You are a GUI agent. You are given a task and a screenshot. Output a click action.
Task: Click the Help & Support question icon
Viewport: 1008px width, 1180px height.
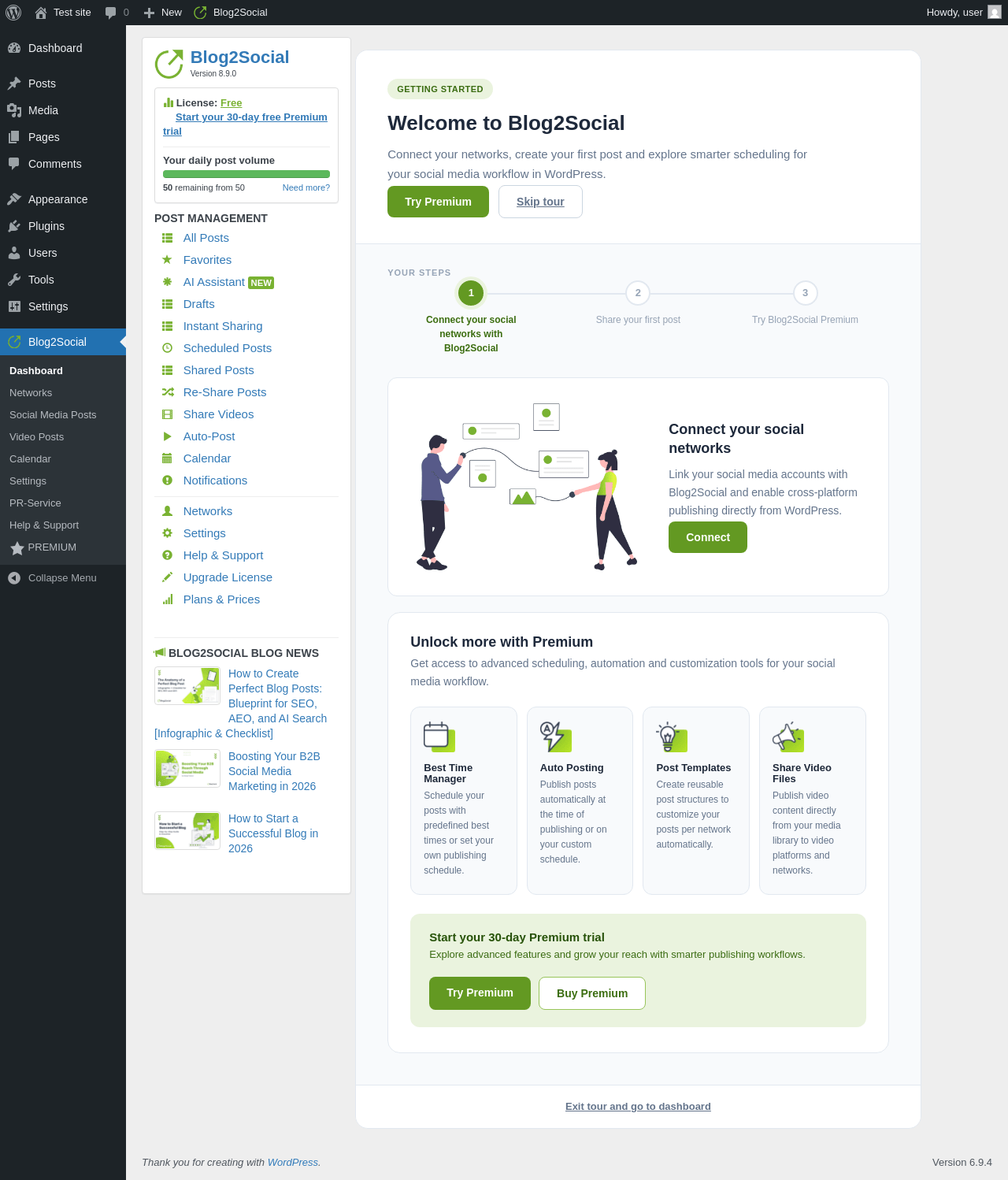coord(167,555)
